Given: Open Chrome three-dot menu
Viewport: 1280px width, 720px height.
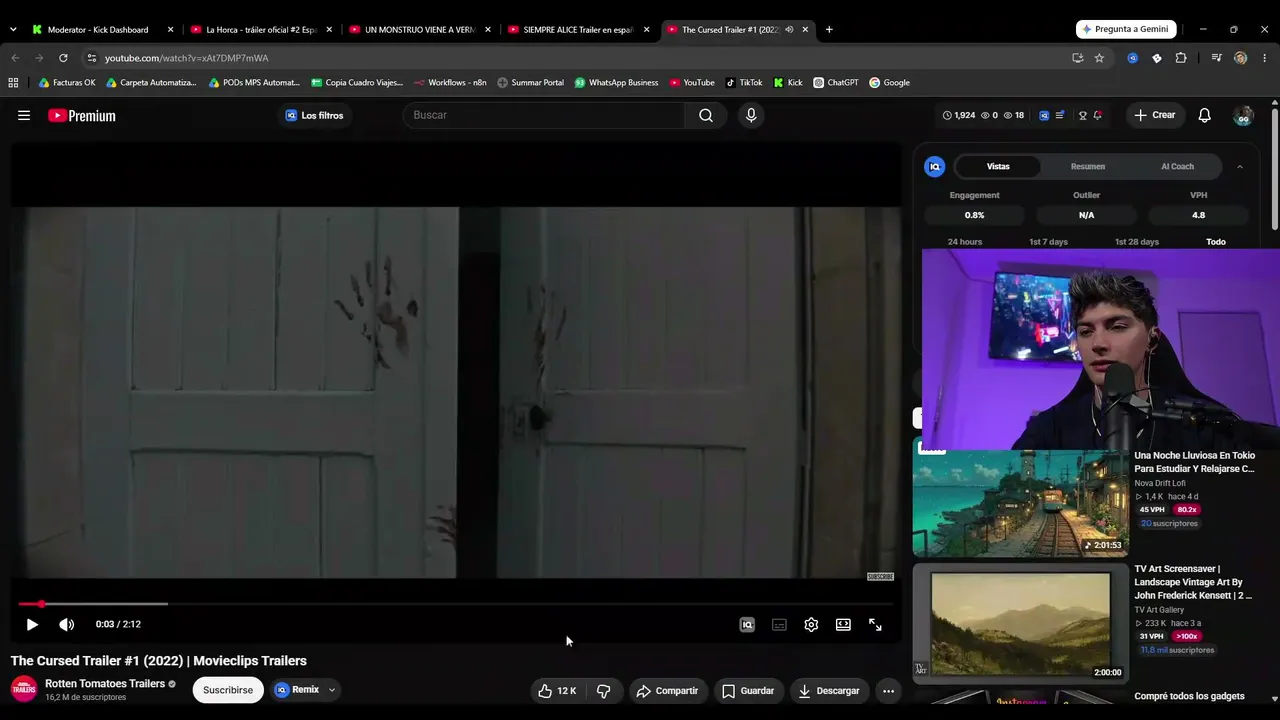Looking at the screenshot, I should pyautogui.click(x=1265, y=58).
